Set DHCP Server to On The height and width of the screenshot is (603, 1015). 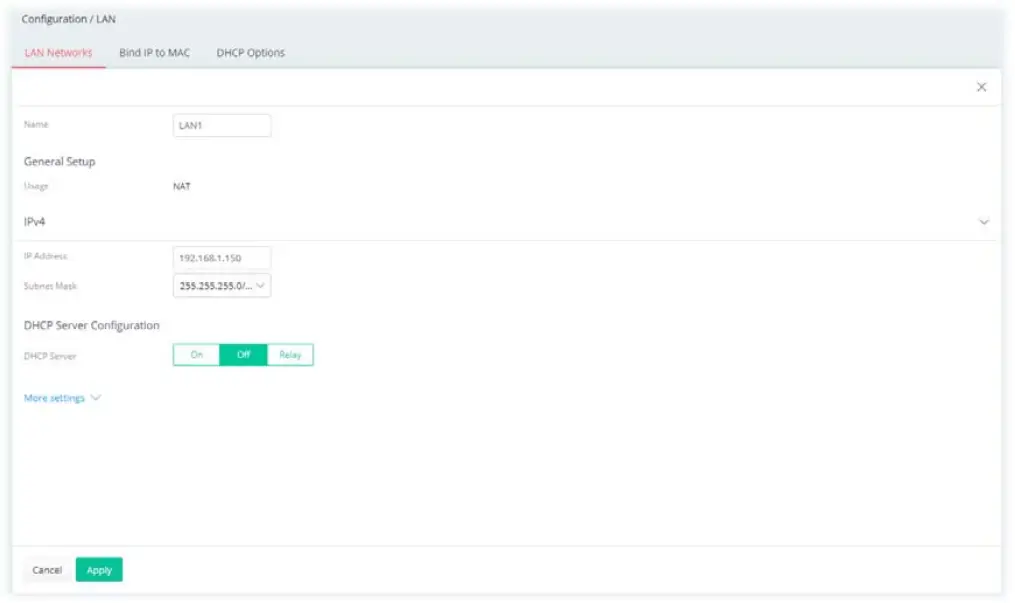coord(197,355)
